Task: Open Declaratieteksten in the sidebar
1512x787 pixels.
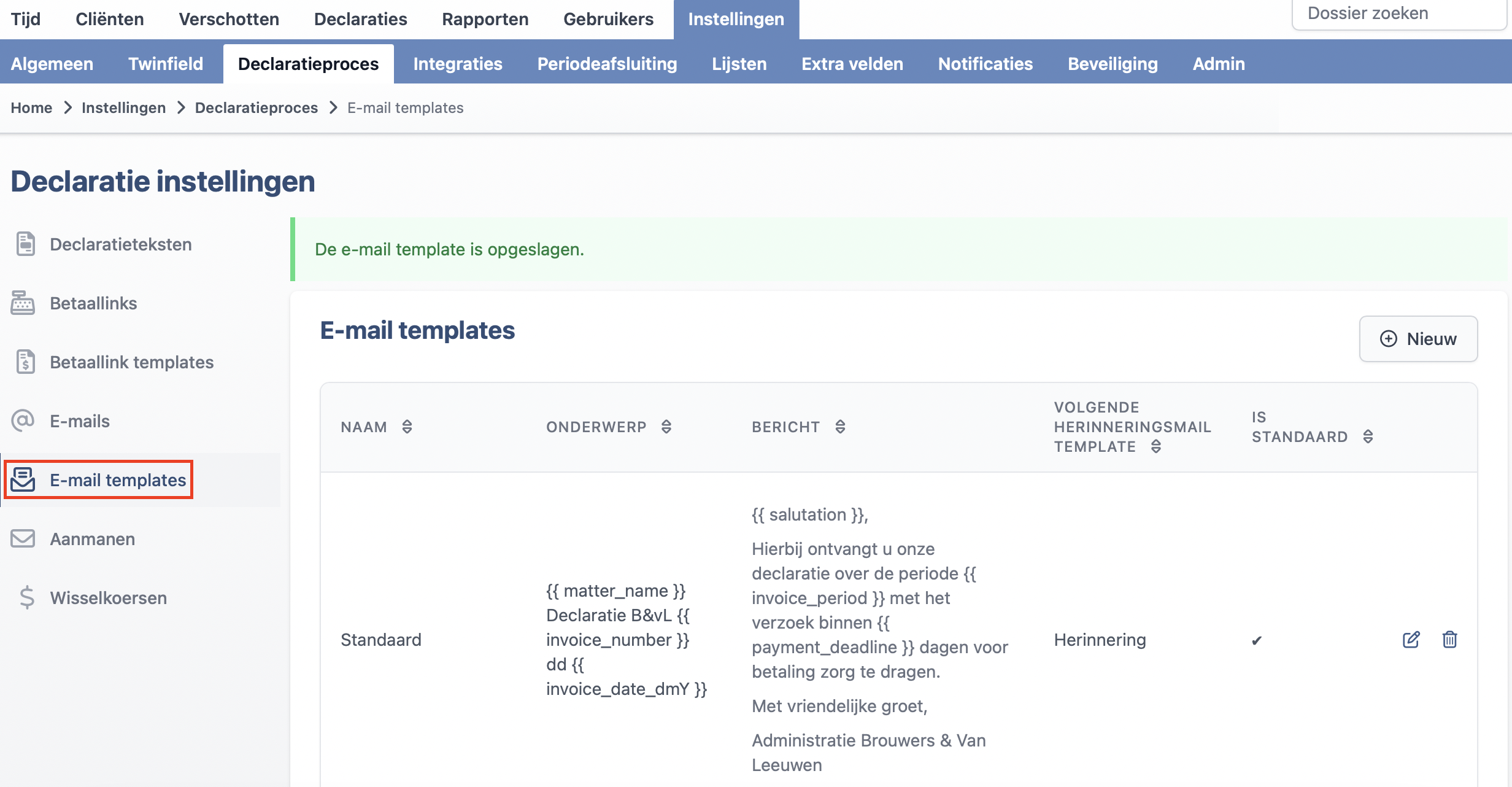Action: click(x=121, y=244)
